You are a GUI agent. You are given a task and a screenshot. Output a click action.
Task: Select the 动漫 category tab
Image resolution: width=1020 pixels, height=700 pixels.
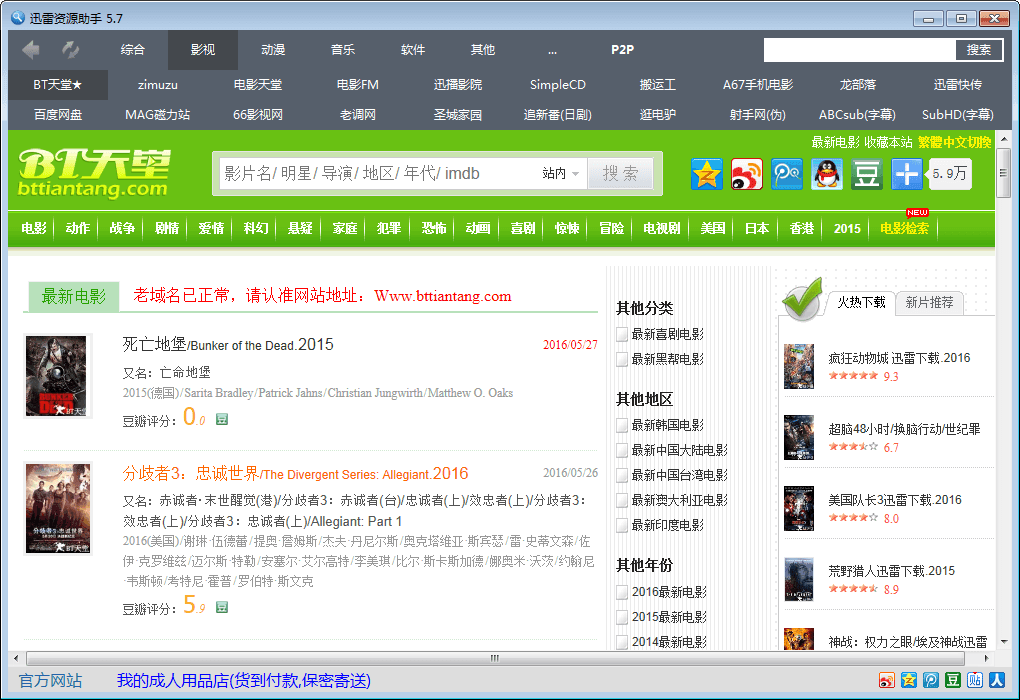(273, 50)
